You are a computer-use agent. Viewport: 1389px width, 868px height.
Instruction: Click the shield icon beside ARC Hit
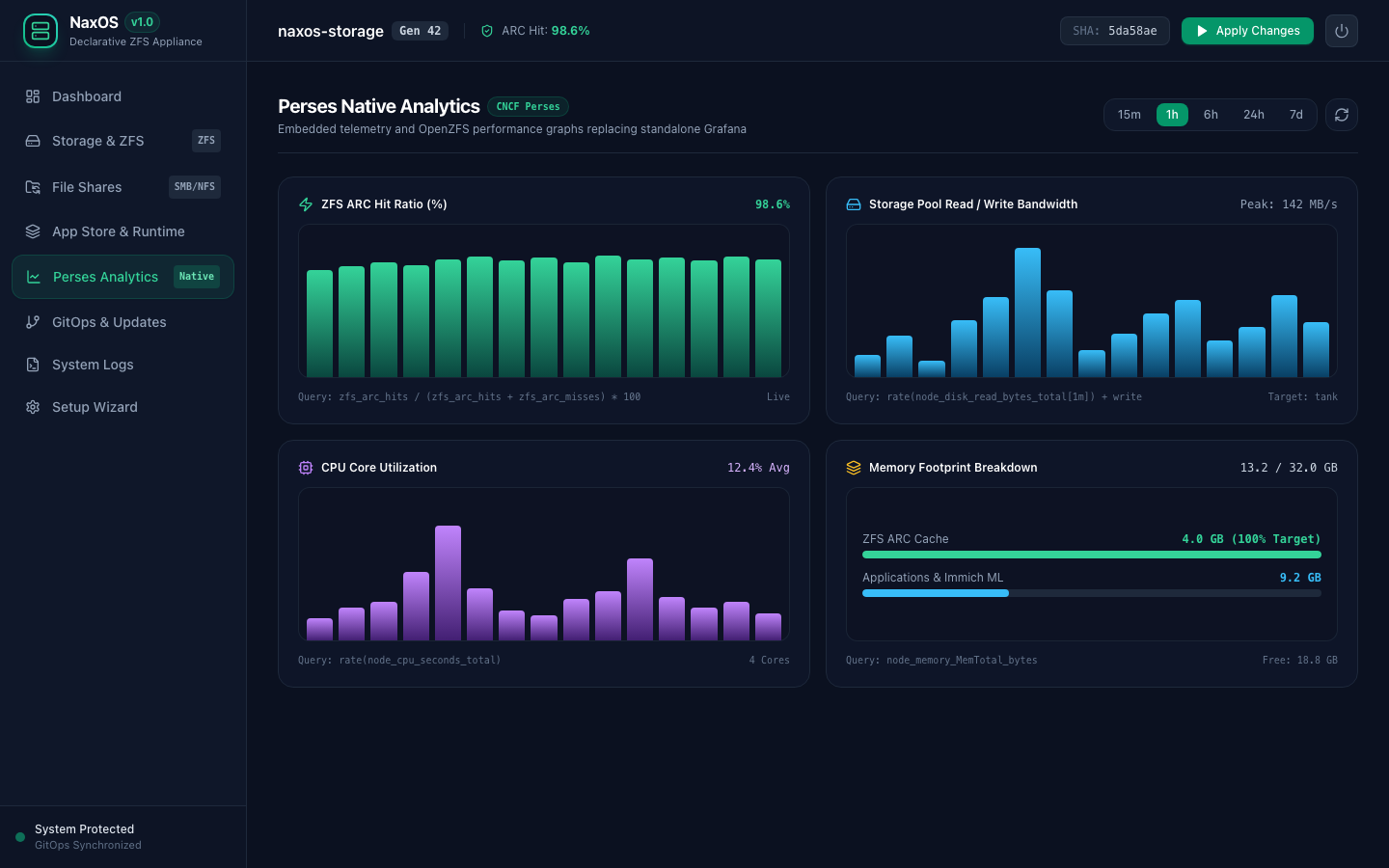(487, 31)
